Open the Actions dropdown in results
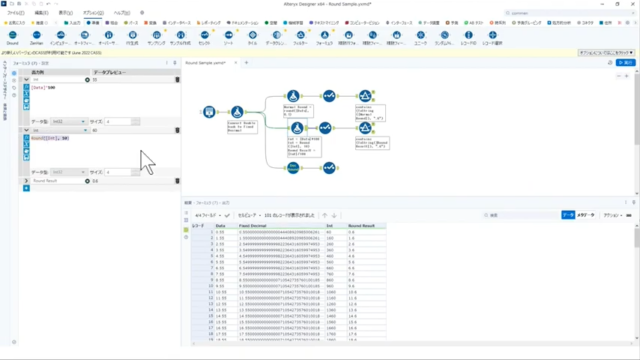 613,215
